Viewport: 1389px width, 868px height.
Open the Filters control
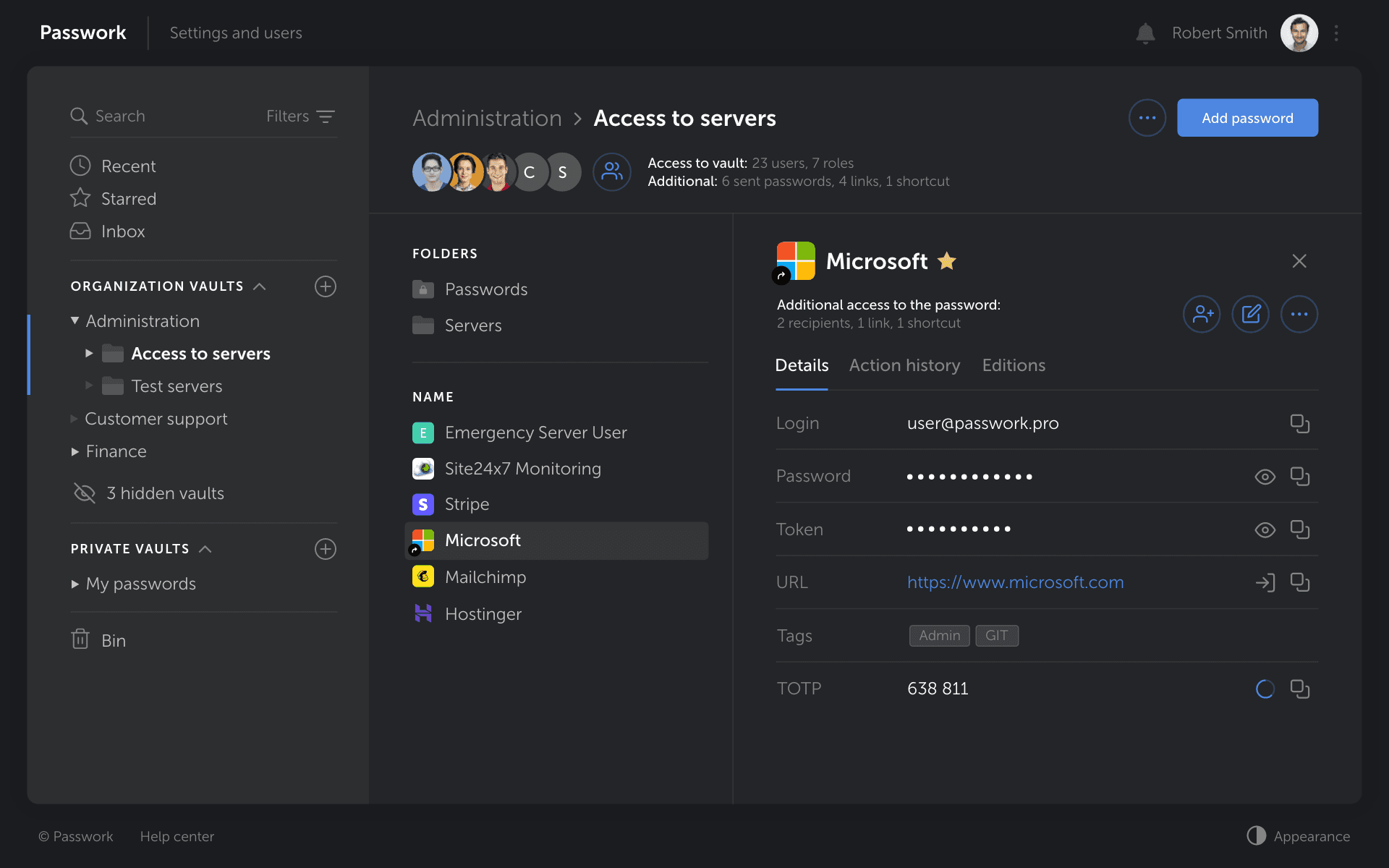pyautogui.click(x=300, y=116)
